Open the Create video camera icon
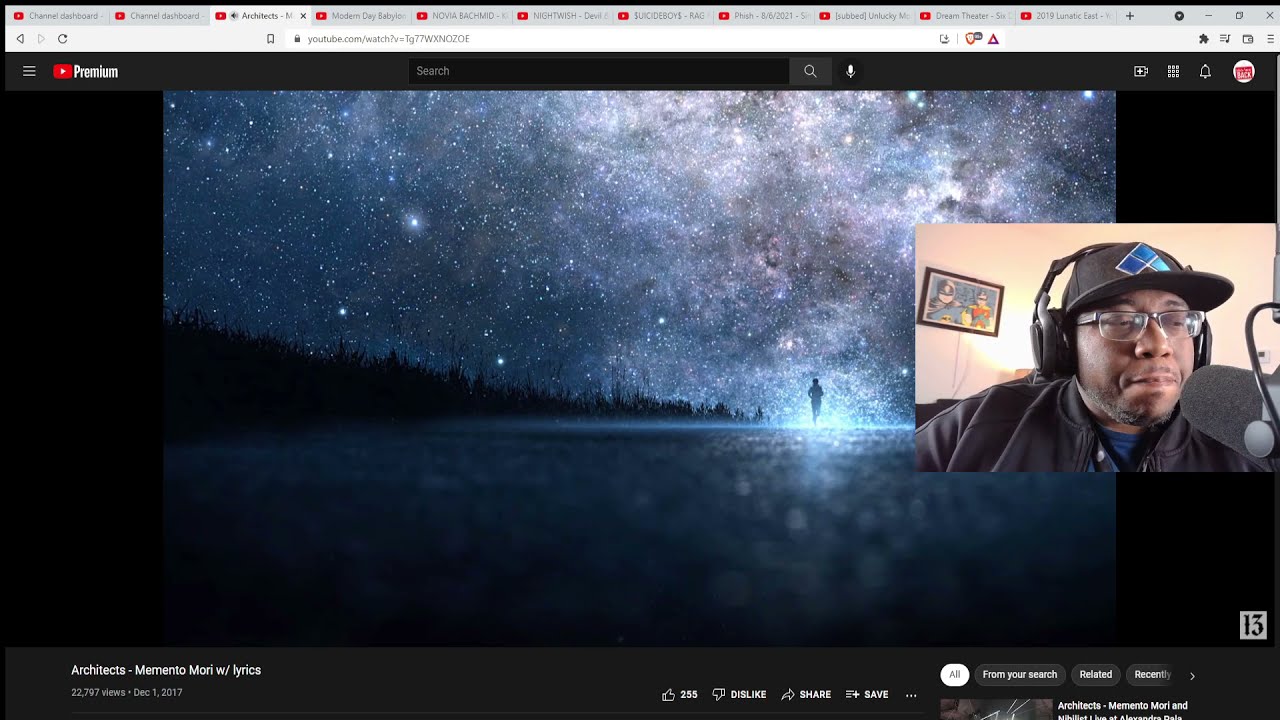Viewport: 1280px width, 720px height. click(1141, 71)
